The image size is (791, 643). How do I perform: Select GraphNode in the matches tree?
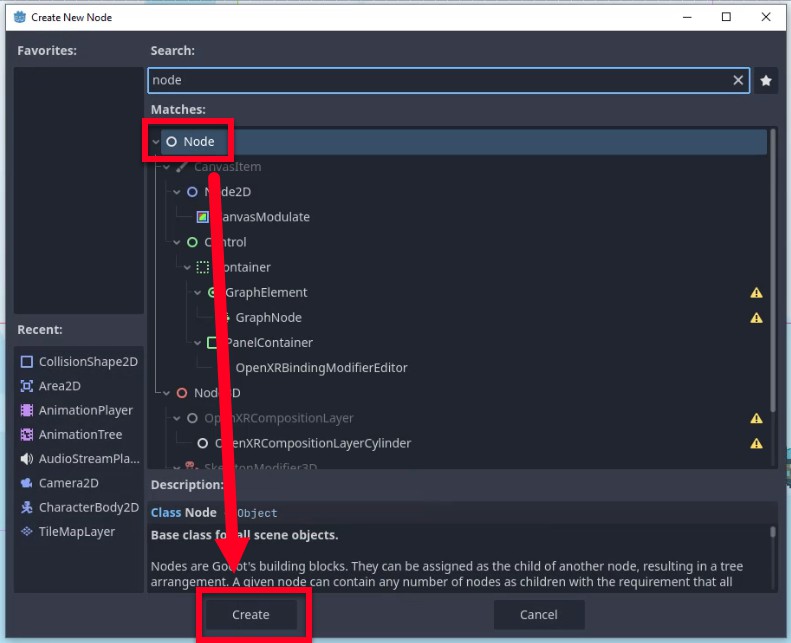[268, 318]
